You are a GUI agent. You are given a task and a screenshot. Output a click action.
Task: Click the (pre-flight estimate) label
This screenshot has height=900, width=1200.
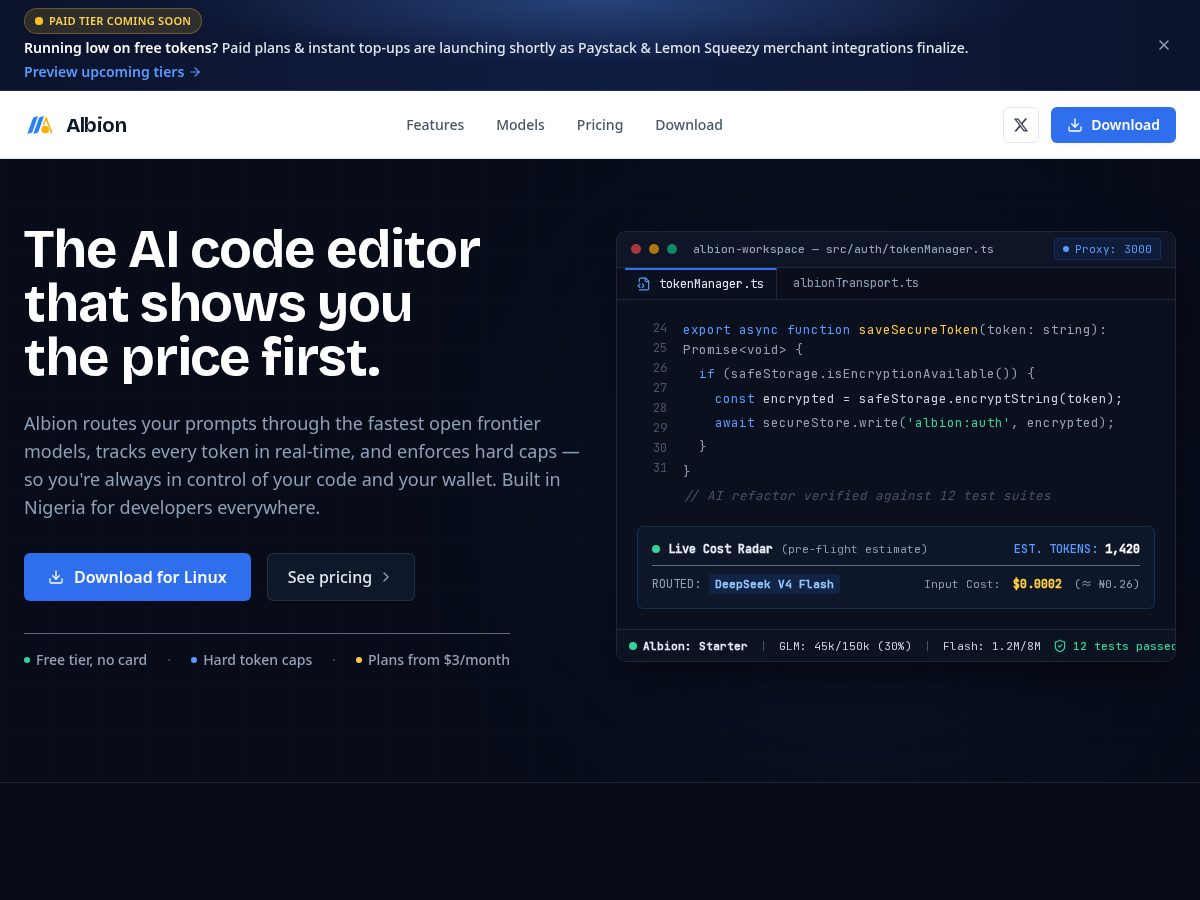(854, 549)
